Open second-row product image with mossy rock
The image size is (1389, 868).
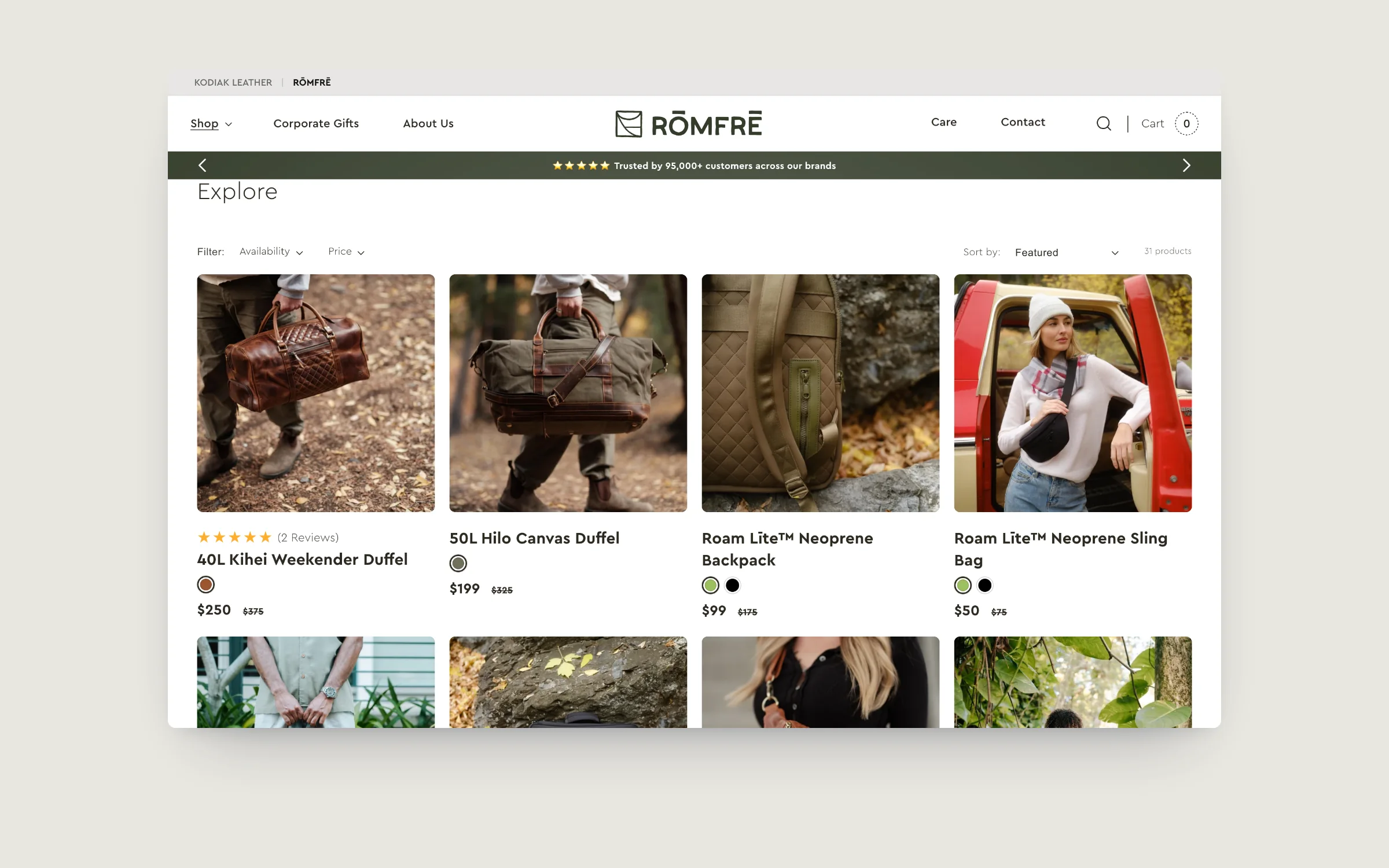pos(568,682)
